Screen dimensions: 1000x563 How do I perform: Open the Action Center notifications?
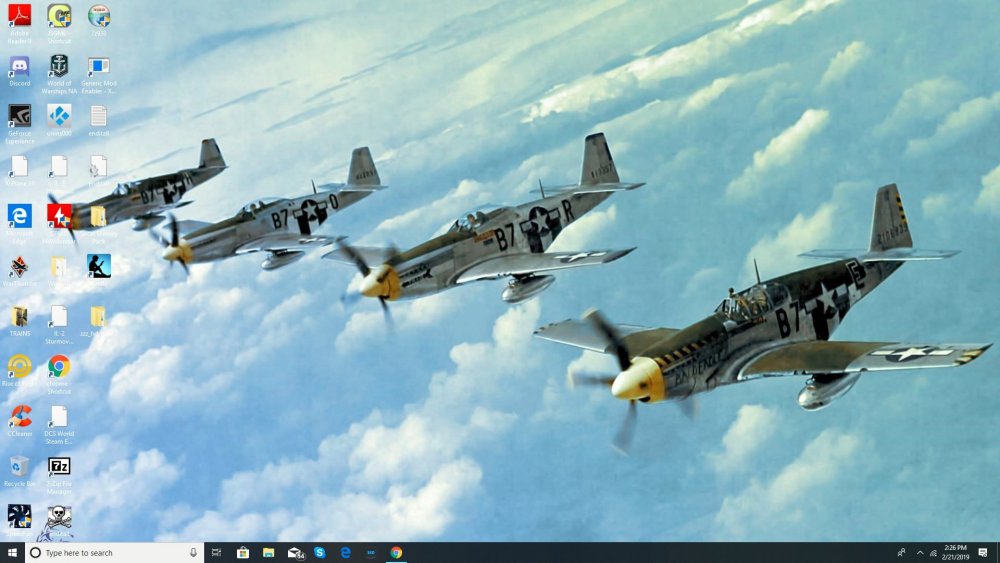tap(983, 552)
